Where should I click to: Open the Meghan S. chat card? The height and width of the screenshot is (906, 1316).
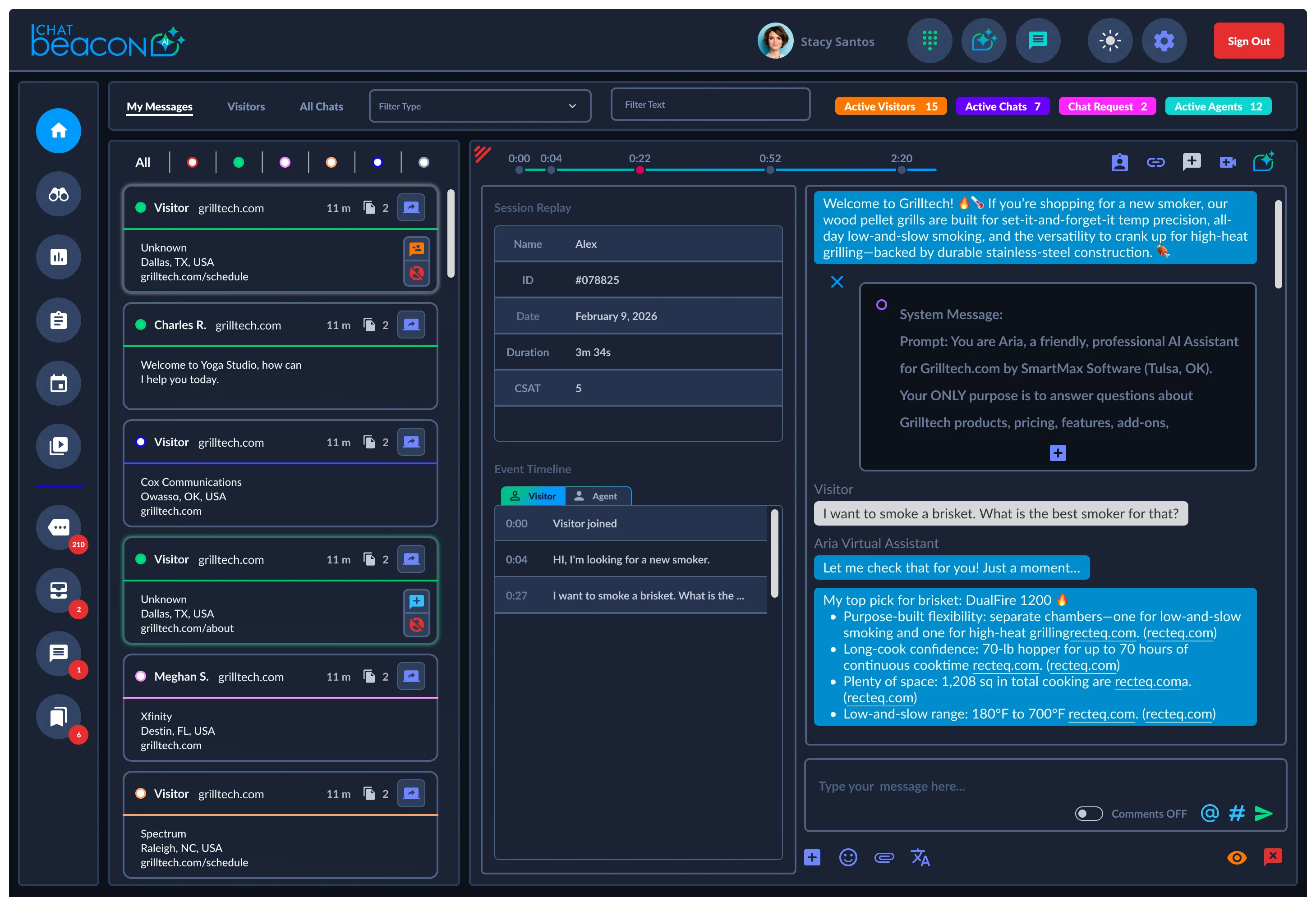point(280,708)
